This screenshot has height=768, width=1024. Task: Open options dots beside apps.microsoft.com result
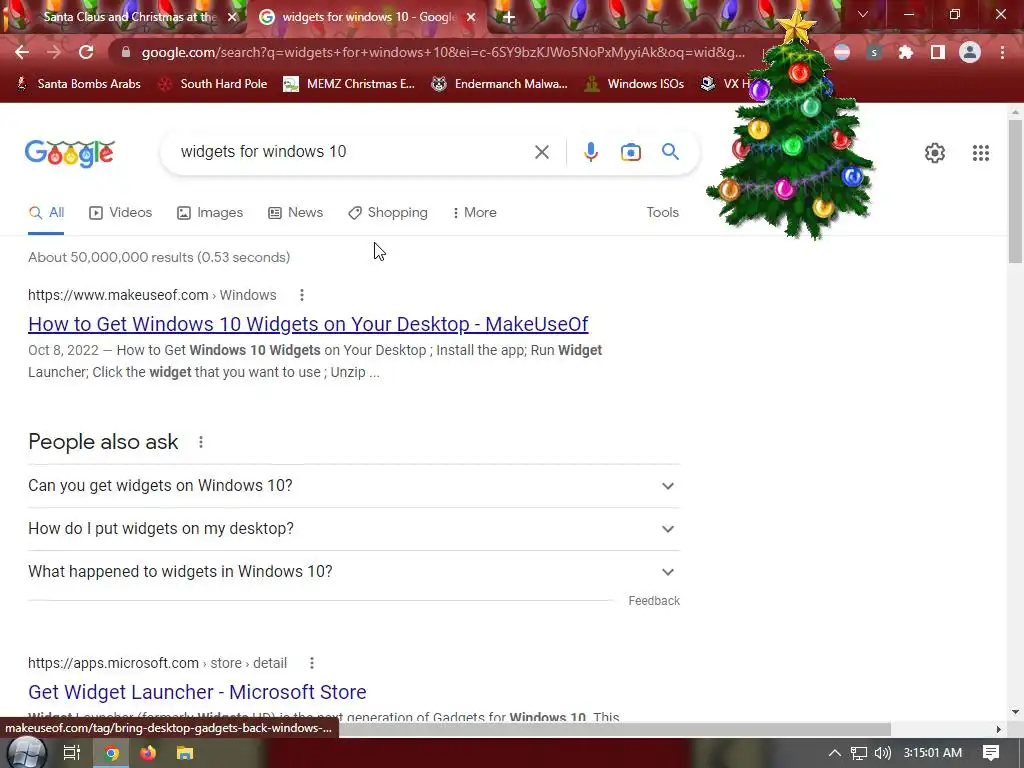[x=312, y=664]
